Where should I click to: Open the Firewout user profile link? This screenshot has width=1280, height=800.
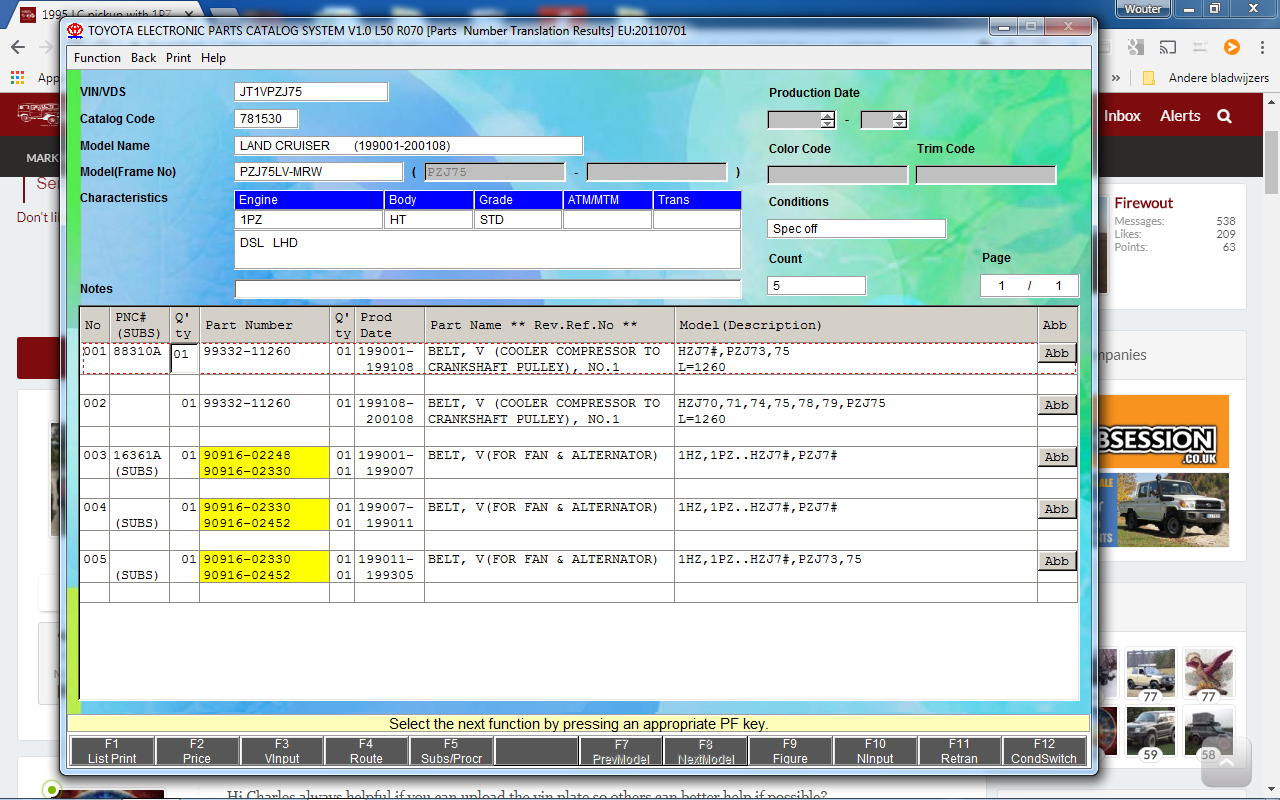pos(1144,203)
